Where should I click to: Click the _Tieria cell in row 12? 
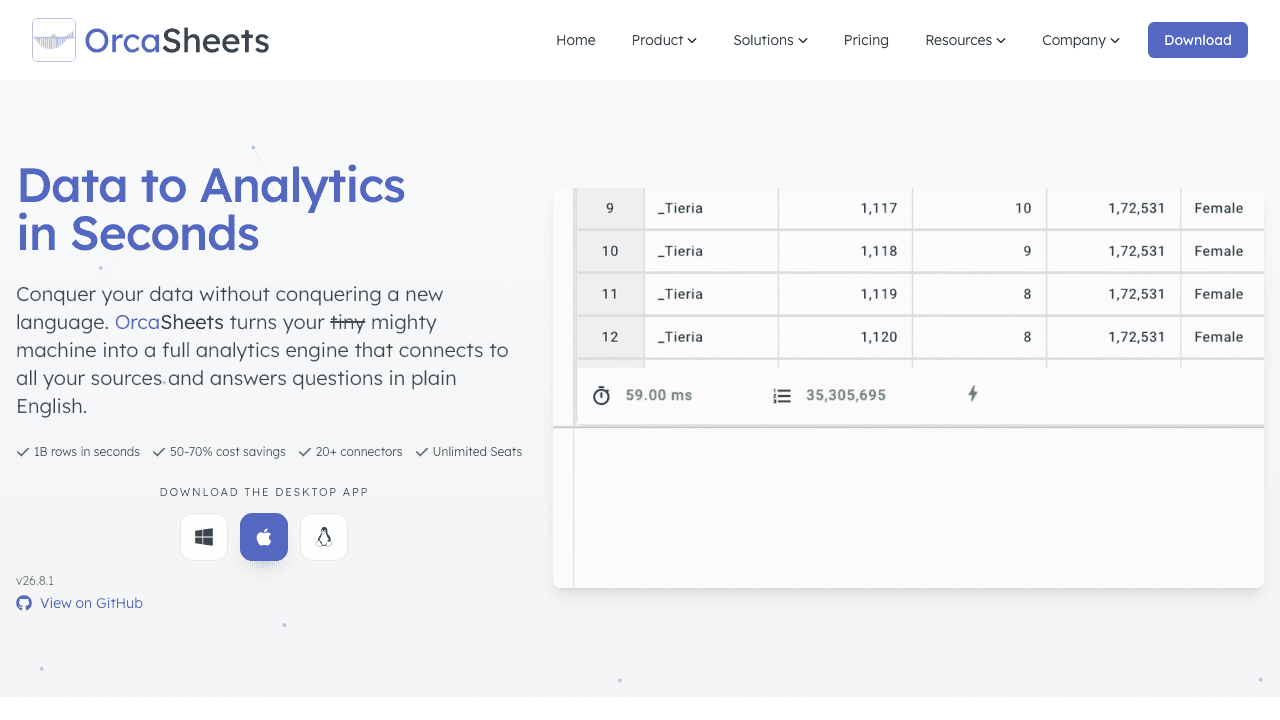711,337
